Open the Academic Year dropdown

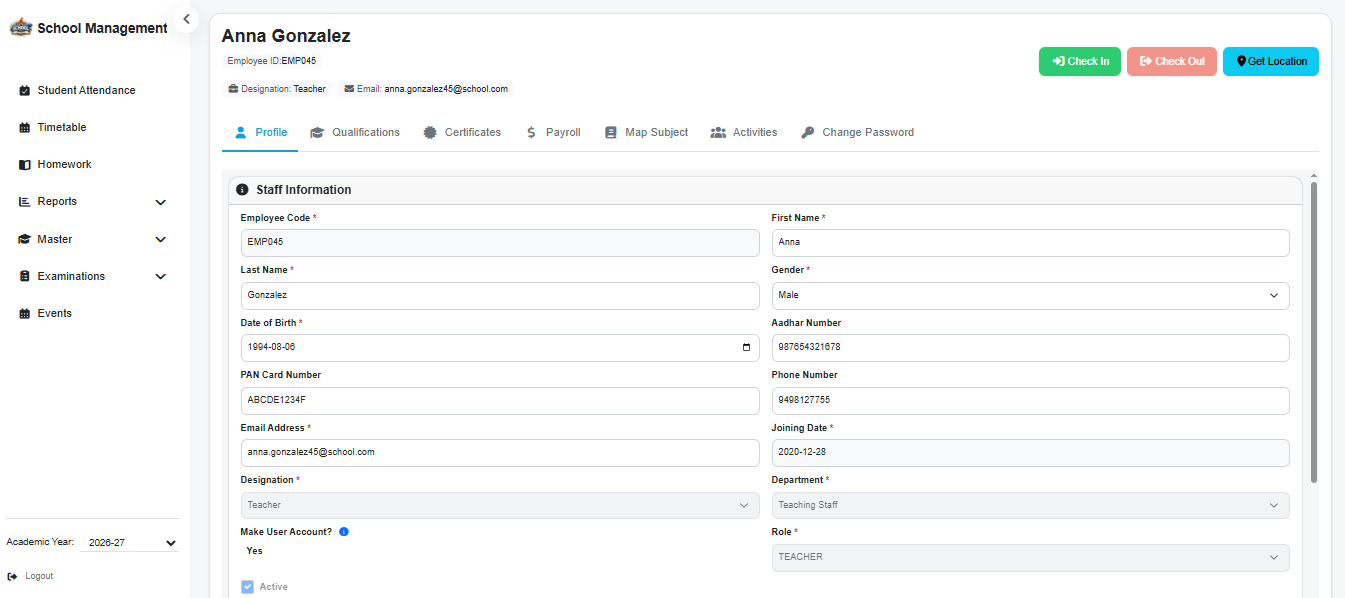coord(129,542)
